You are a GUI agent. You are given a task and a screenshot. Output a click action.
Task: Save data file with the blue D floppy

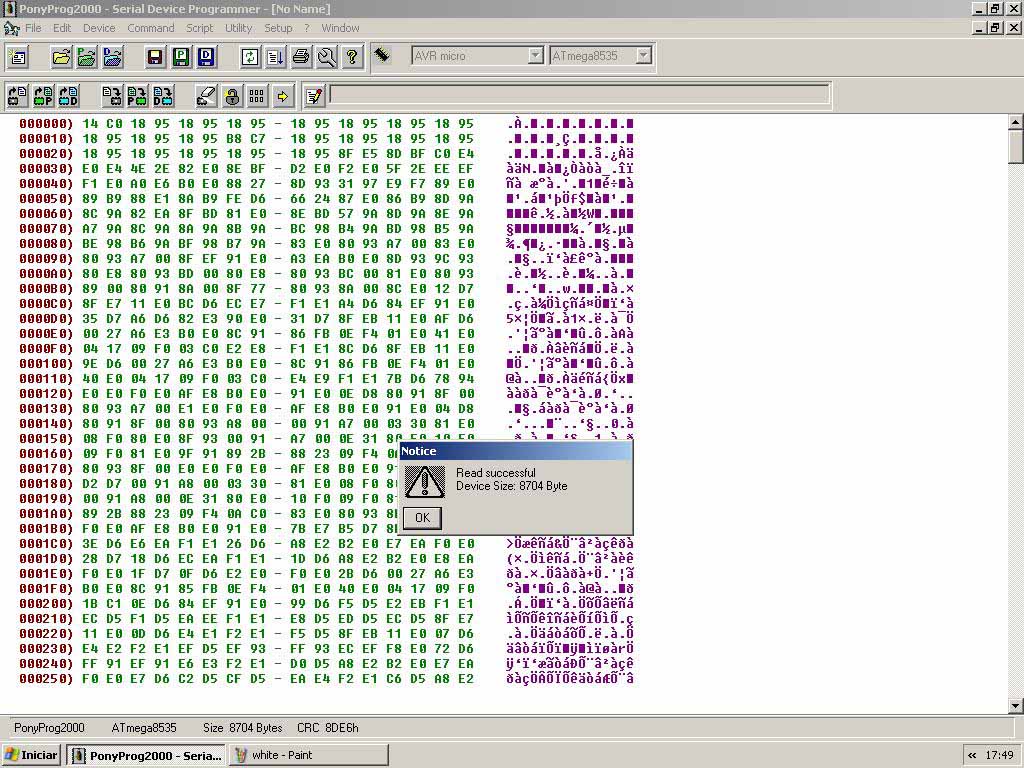(x=206, y=57)
